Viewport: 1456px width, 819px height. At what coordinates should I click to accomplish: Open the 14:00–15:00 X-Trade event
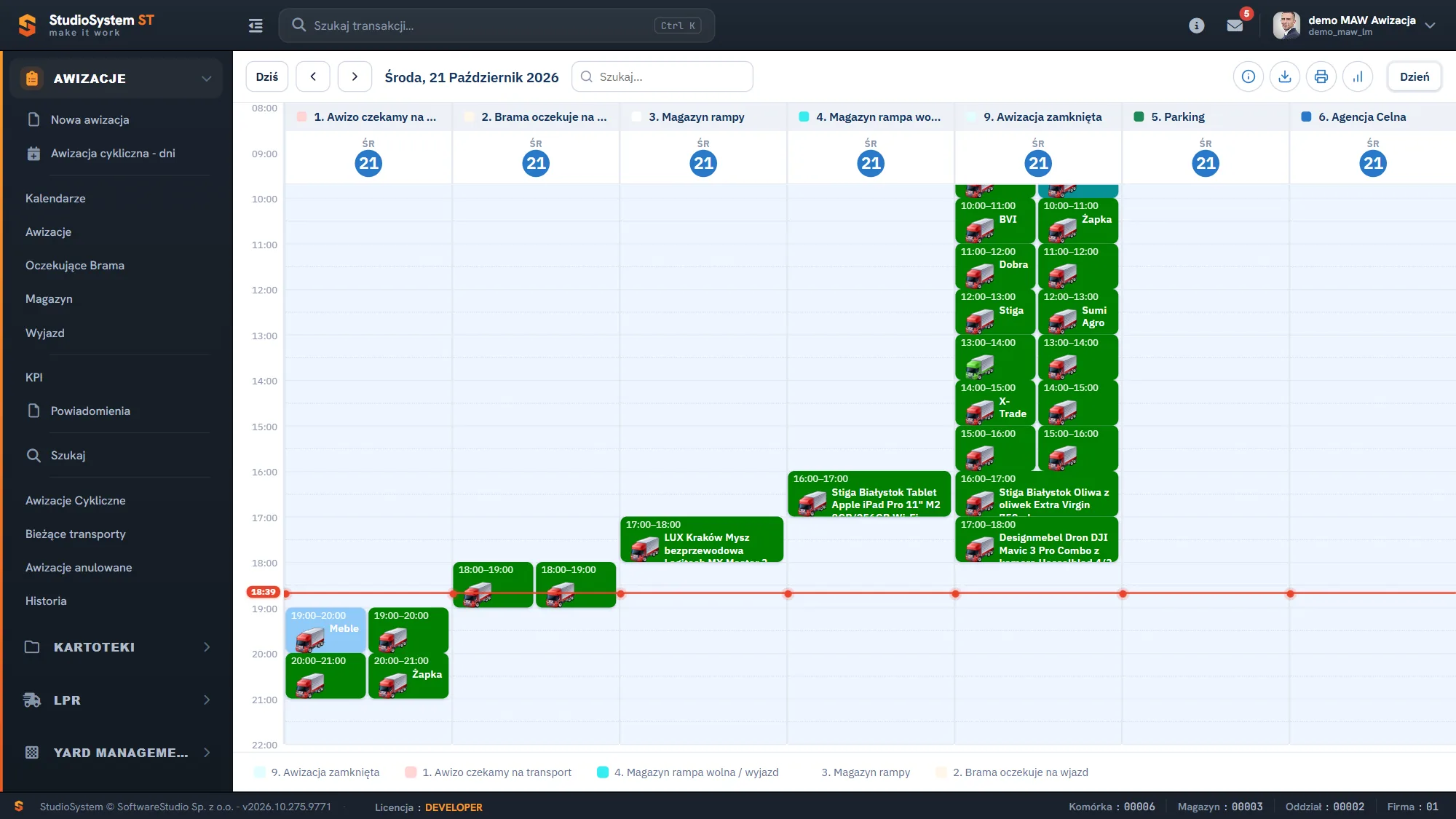[x=994, y=403]
